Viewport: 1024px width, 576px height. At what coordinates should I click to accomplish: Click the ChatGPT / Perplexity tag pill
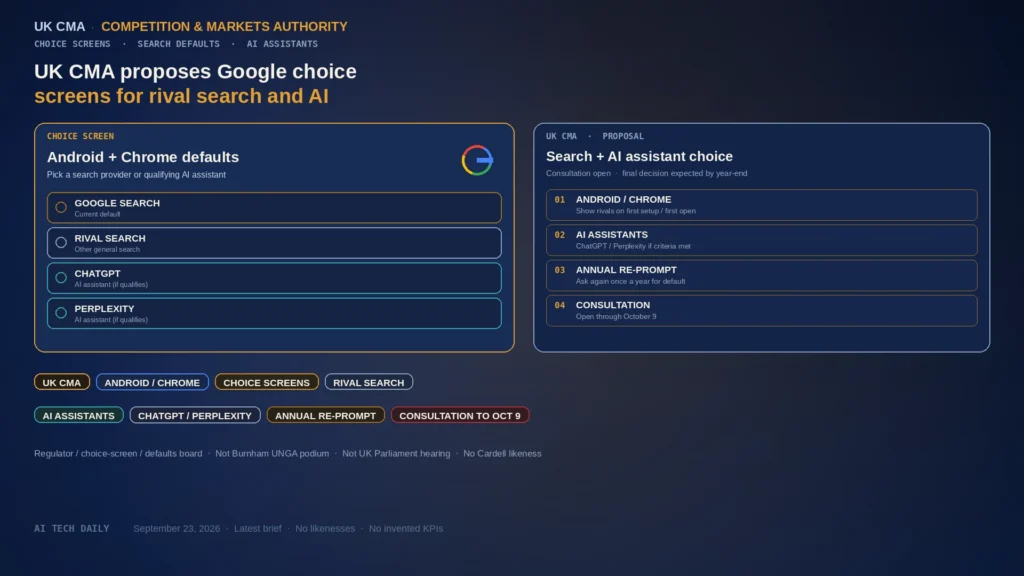pyautogui.click(x=195, y=415)
